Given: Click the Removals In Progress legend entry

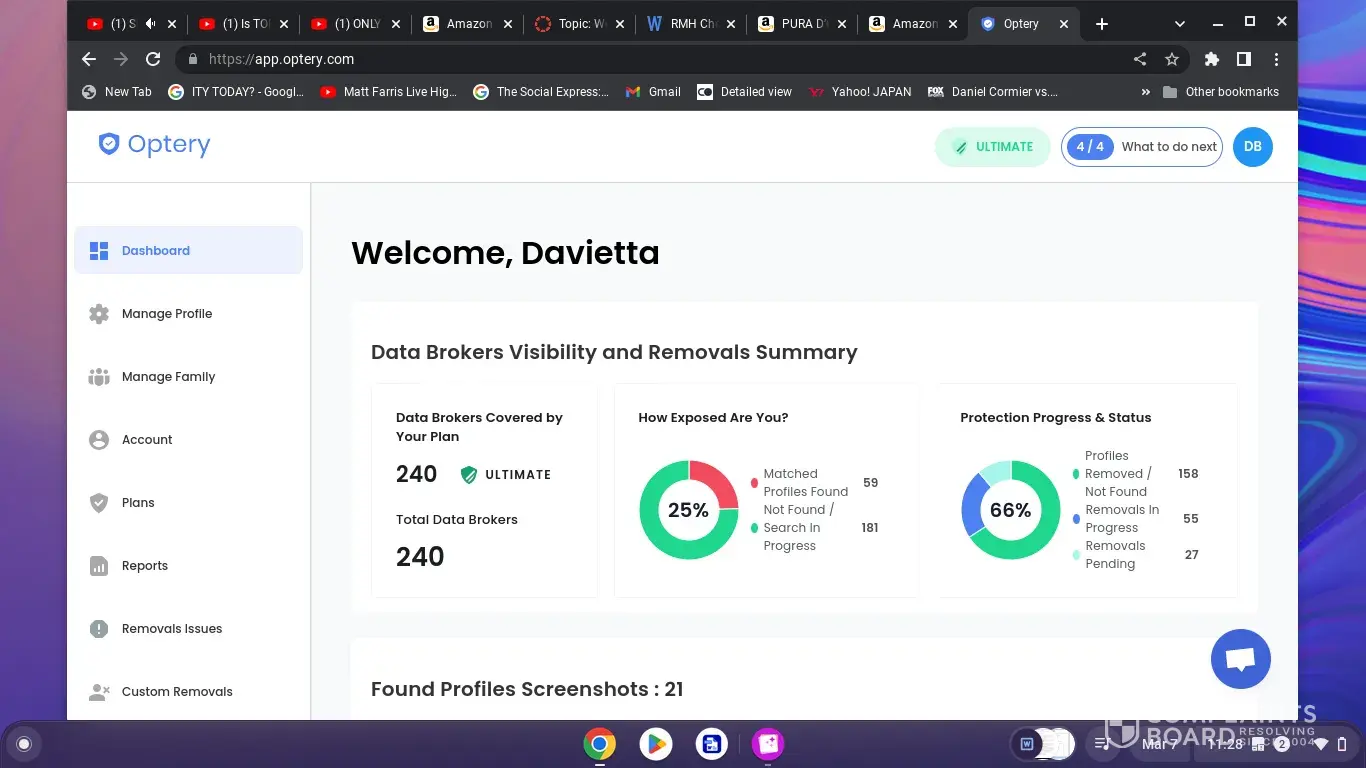Looking at the screenshot, I should pos(1135,519).
